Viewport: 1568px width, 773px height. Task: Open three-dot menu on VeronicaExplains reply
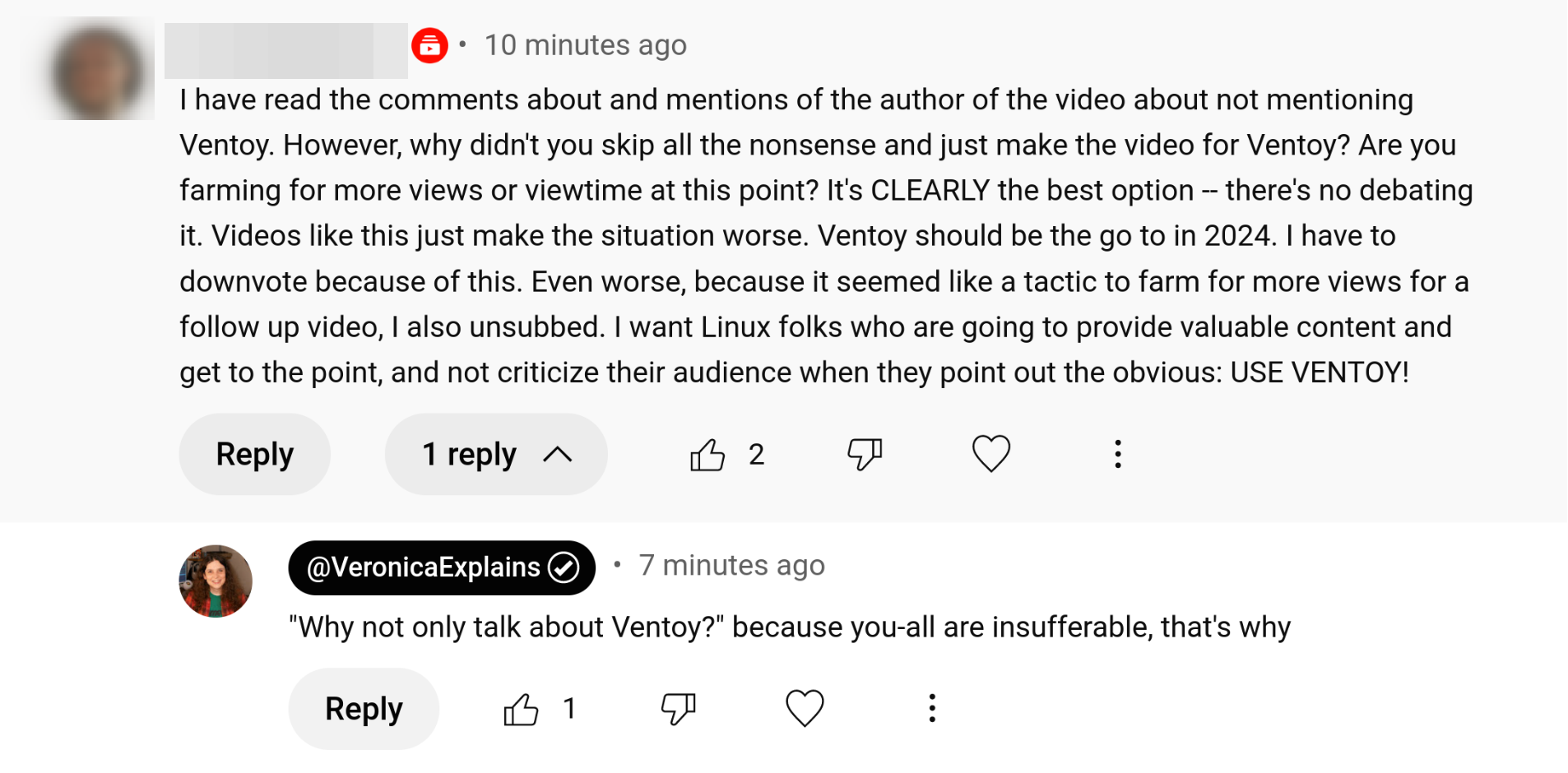(x=932, y=708)
